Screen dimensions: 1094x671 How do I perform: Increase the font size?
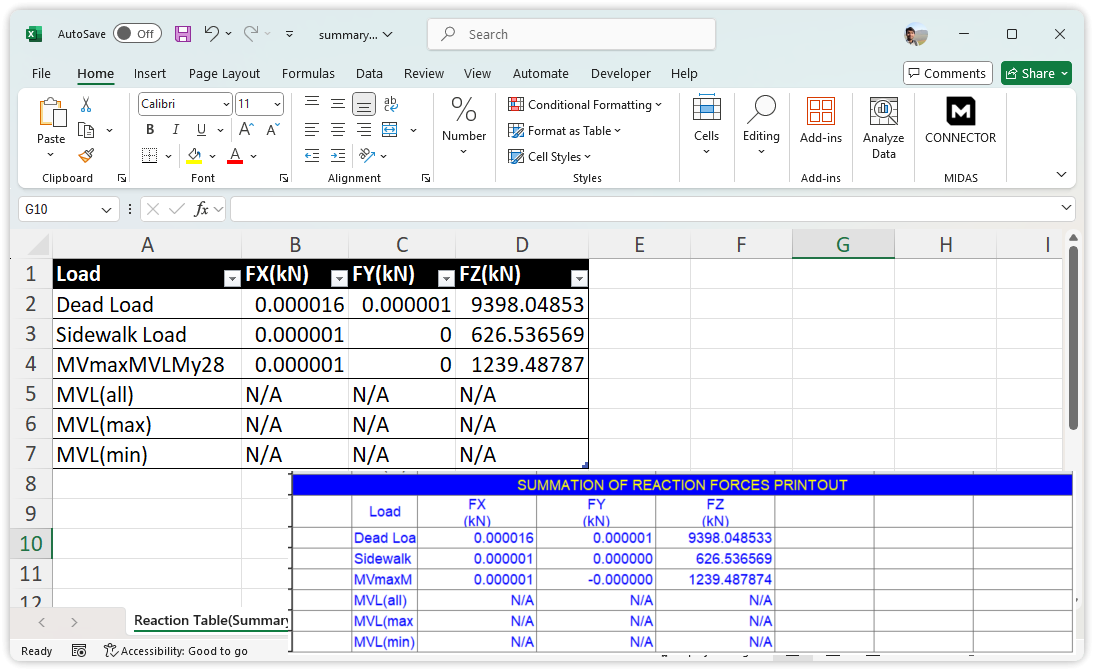click(246, 130)
